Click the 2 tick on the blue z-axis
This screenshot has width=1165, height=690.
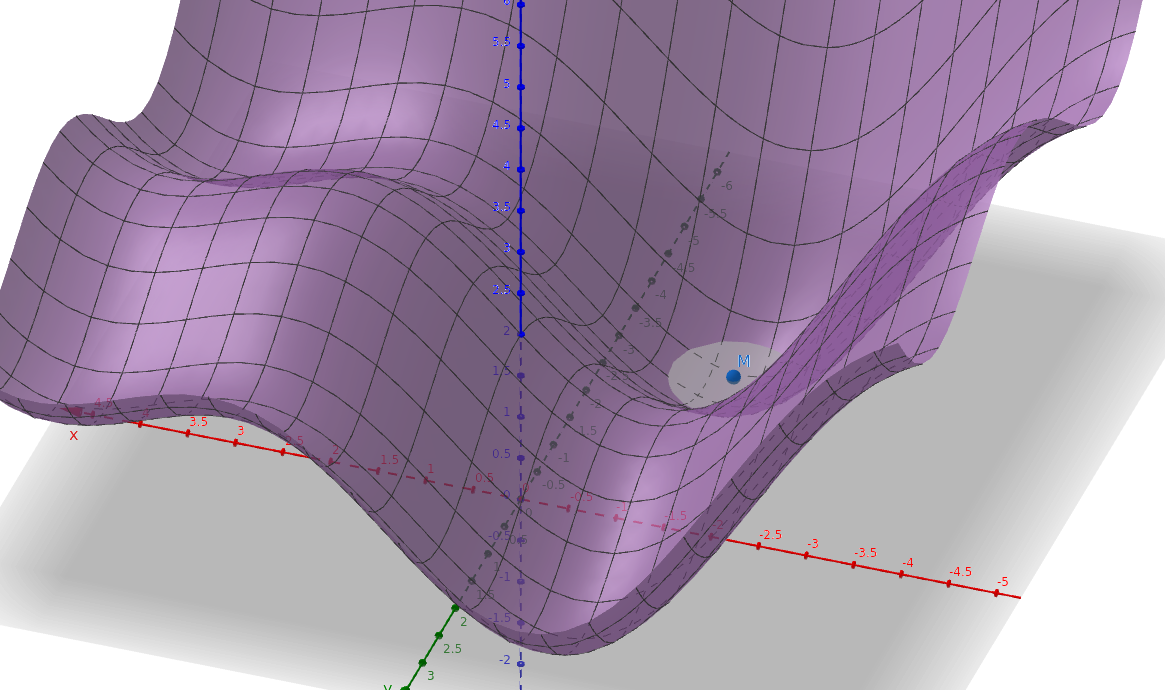521,334
